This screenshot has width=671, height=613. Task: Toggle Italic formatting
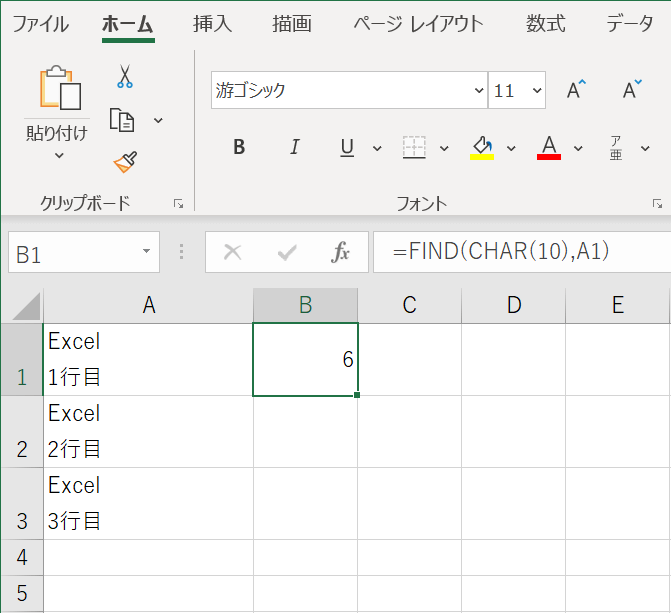click(294, 147)
